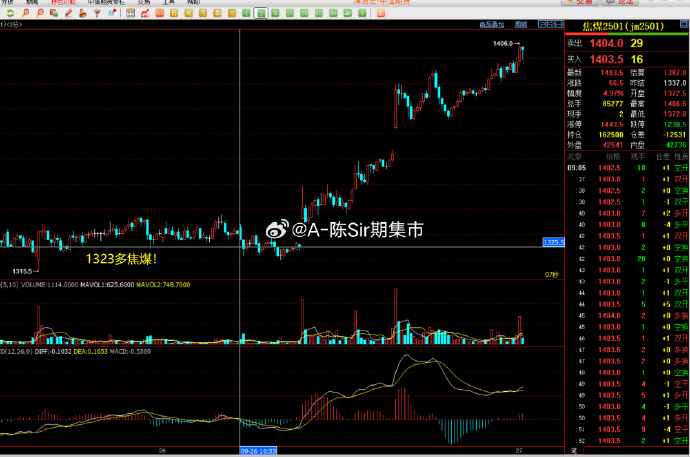Click the yellow 1323多焦煤 annotation text
The width and height of the screenshot is (690, 457).
[120, 259]
